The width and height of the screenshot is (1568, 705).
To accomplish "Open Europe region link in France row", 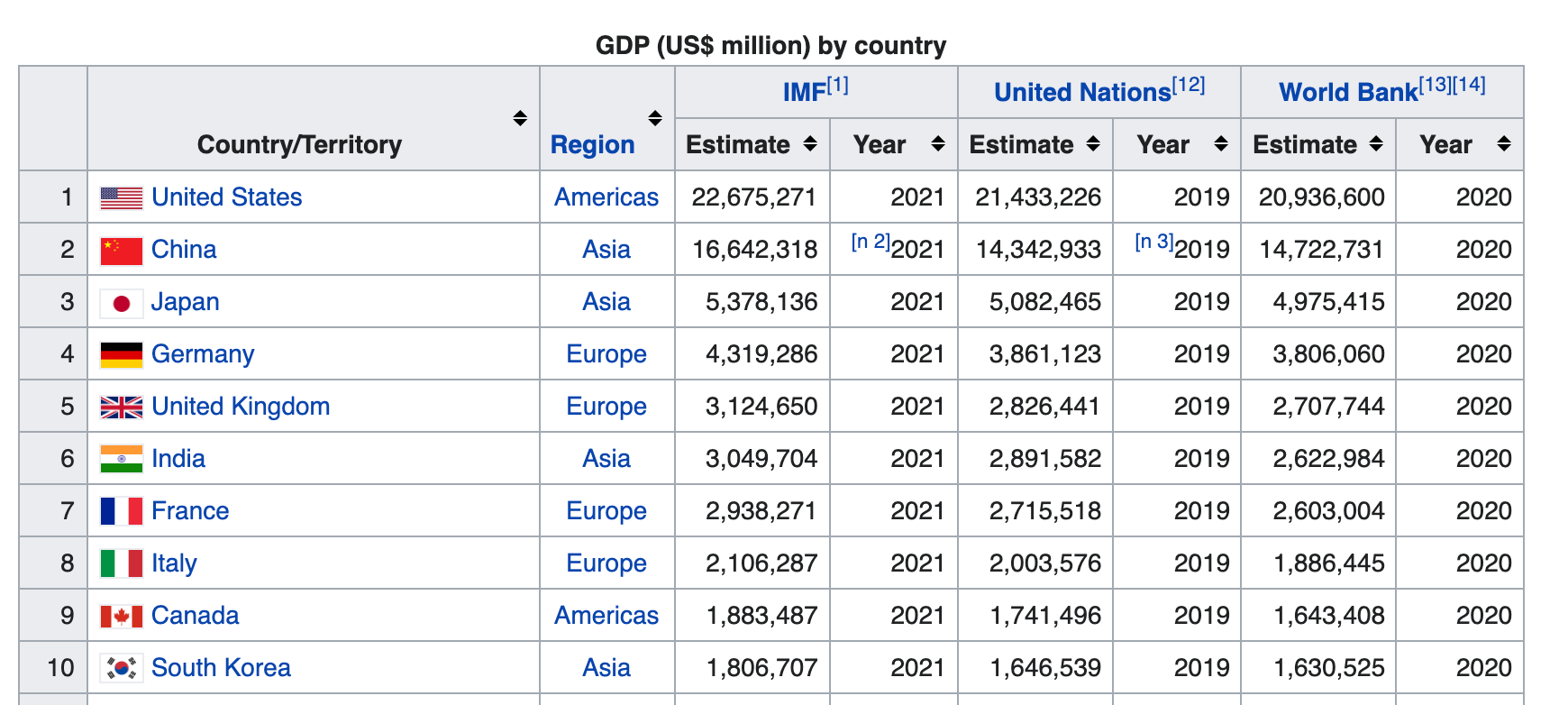I will pyautogui.click(x=606, y=511).
